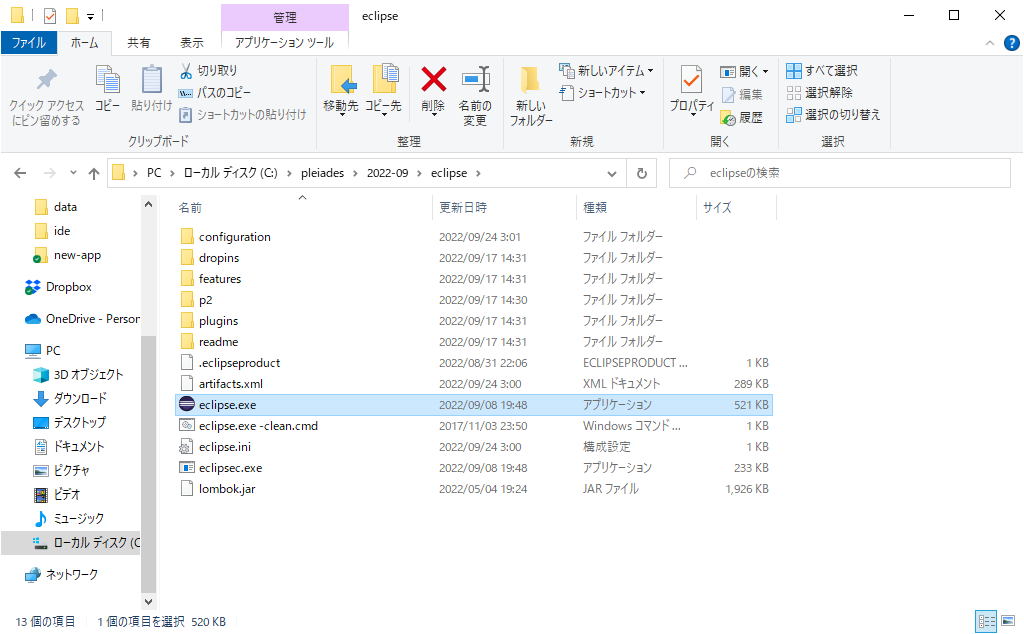Expand the pleiades breadcrumb chevron
Screen dimensions: 1024x634
[355, 173]
